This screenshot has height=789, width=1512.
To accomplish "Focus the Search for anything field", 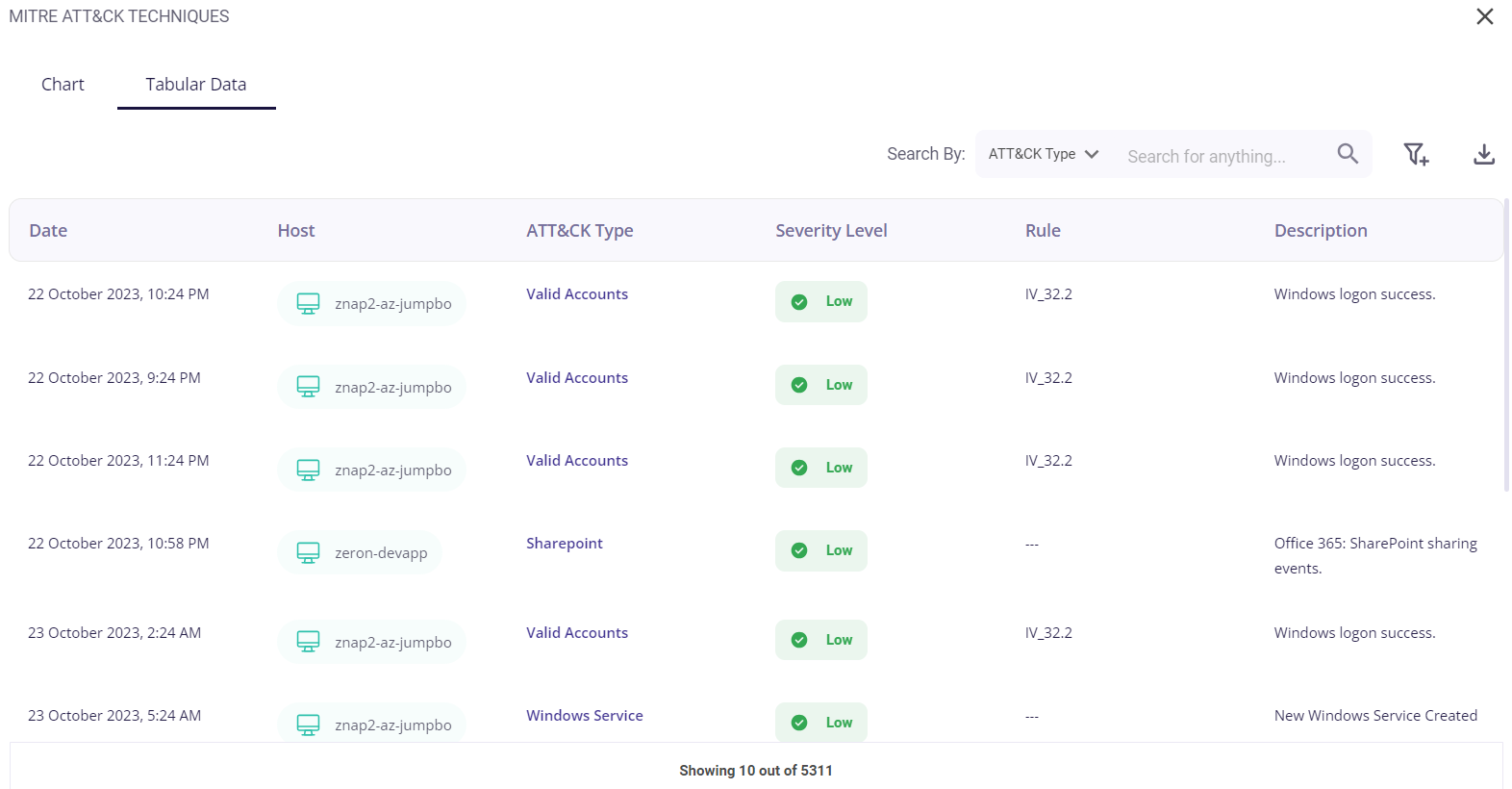I will pos(1222,156).
